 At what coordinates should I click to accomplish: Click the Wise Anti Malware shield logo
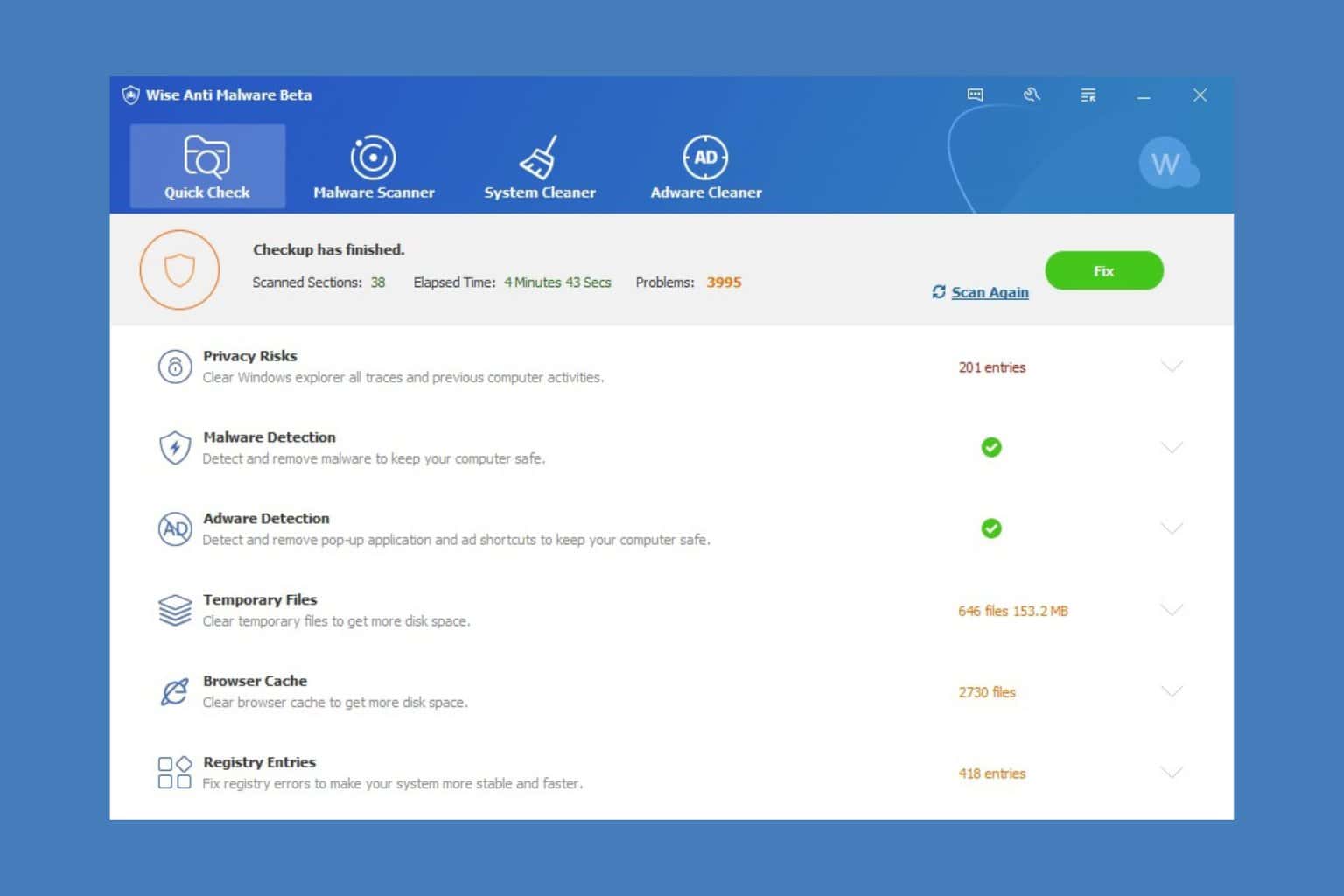(130, 94)
